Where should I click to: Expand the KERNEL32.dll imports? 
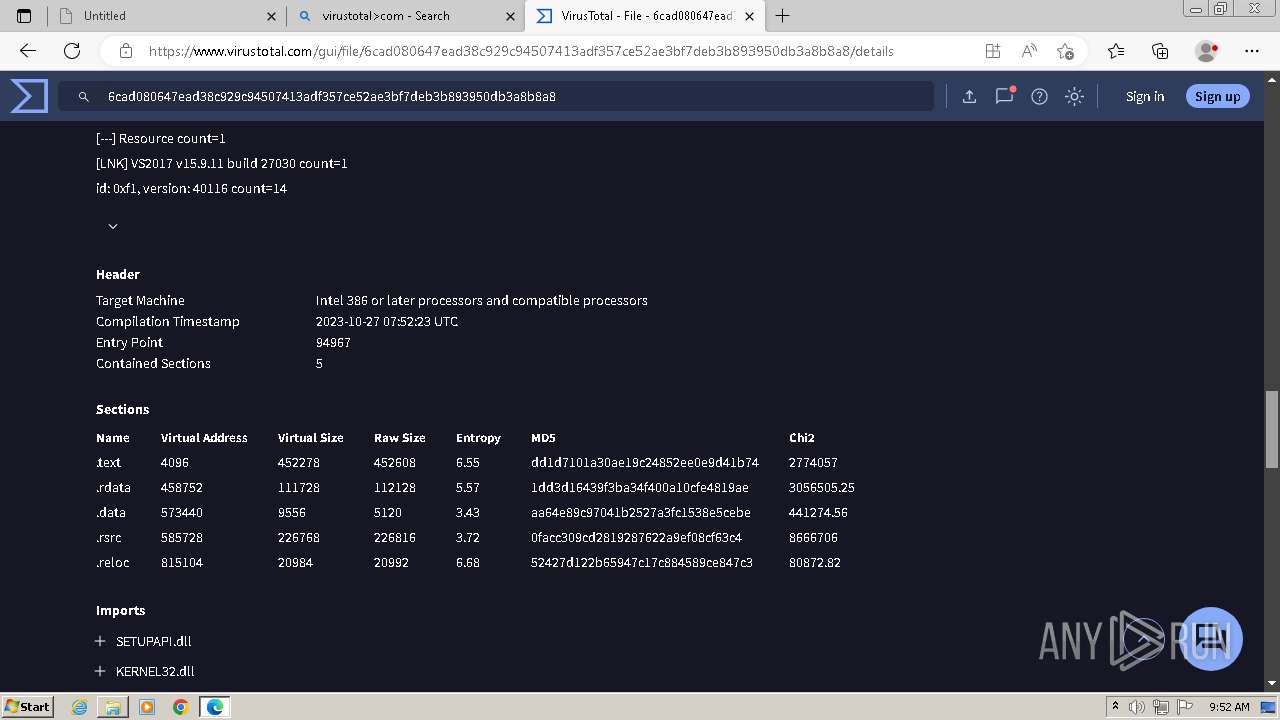[x=100, y=671]
